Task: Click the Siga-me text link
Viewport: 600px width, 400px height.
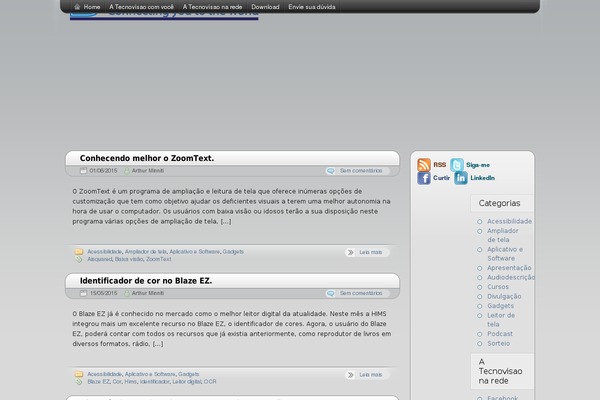Action: click(478, 165)
